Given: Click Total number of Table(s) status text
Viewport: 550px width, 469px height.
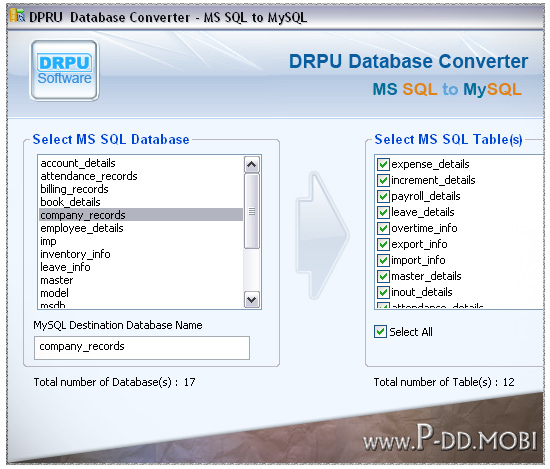Looking at the screenshot, I should 444,382.
